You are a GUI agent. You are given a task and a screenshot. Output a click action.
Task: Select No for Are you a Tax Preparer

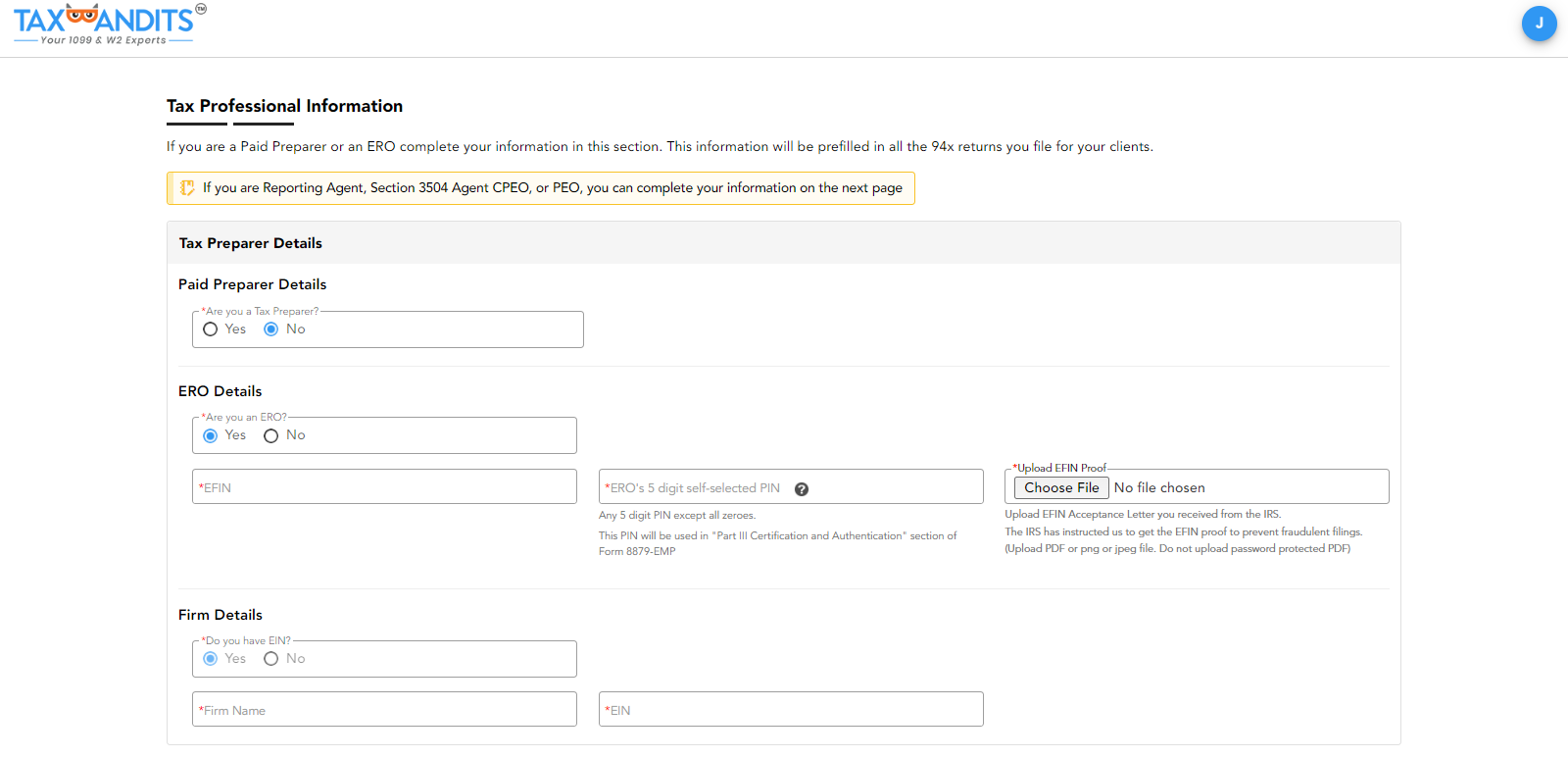(271, 329)
